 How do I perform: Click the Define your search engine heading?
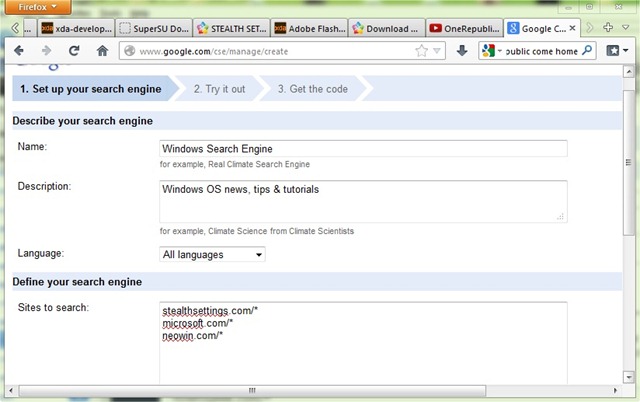click(77, 282)
